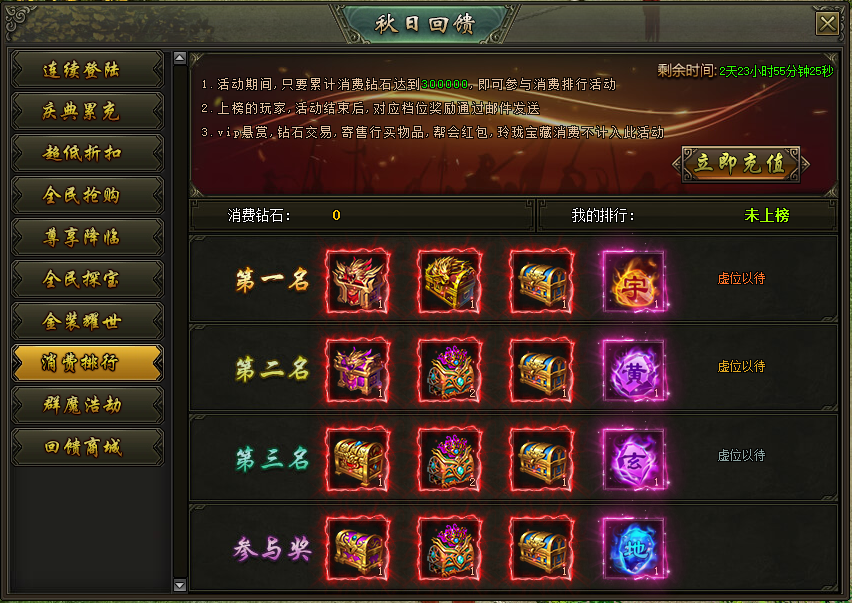Click the purple 玄 rune in third place row
Image resolution: width=852 pixels, height=603 pixels.
click(x=634, y=459)
